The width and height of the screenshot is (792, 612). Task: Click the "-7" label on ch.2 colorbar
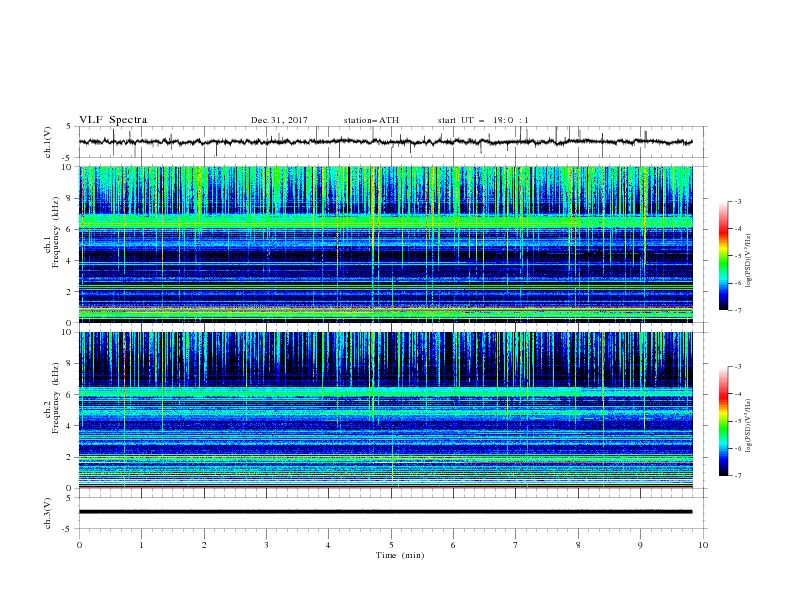[x=738, y=476]
